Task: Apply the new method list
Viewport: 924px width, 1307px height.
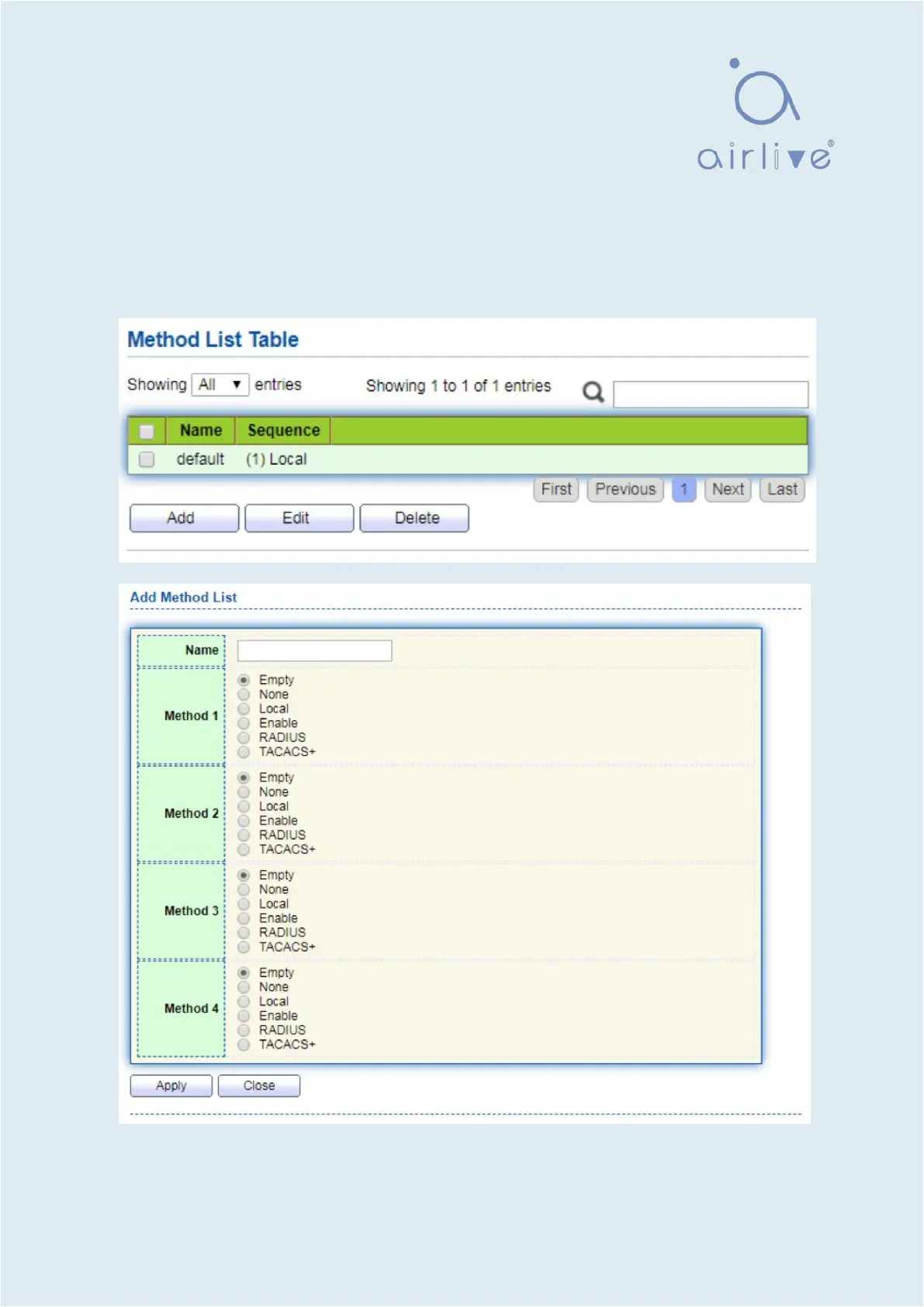Action: [171, 1086]
